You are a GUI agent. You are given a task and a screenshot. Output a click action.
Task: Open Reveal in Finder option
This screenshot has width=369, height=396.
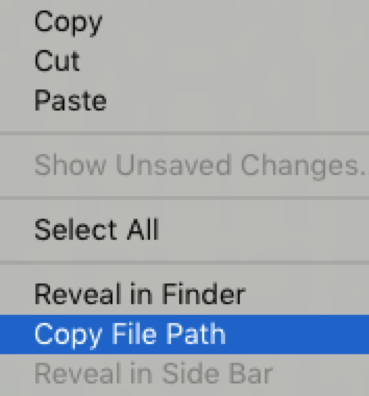click(x=184, y=295)
